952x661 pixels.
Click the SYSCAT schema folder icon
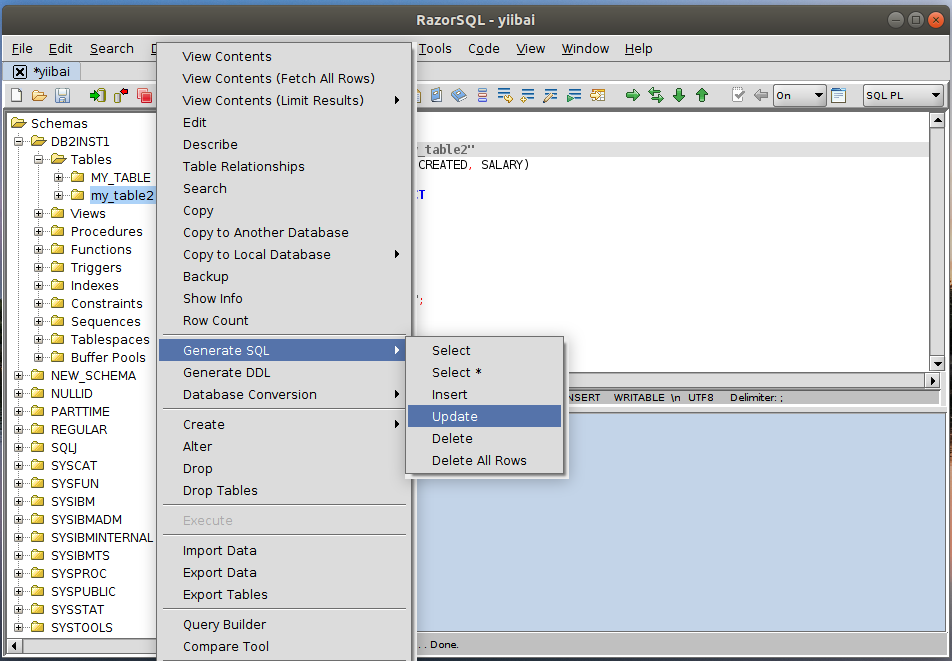38,466
